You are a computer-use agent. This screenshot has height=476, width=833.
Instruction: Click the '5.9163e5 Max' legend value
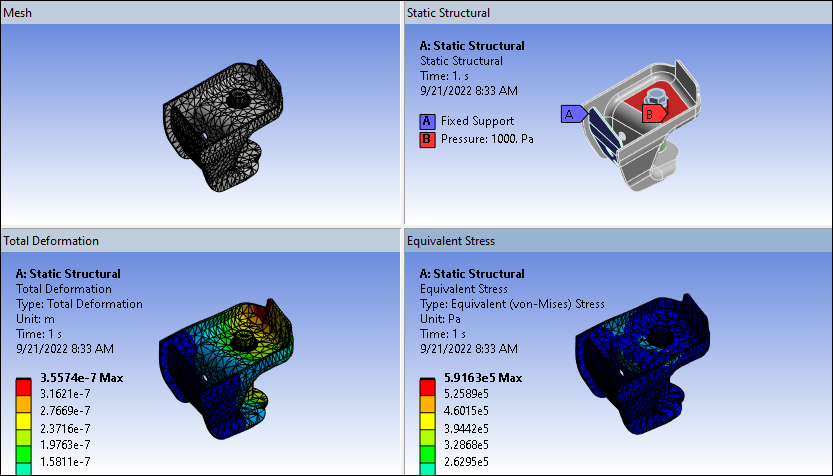tap(483, 378)
